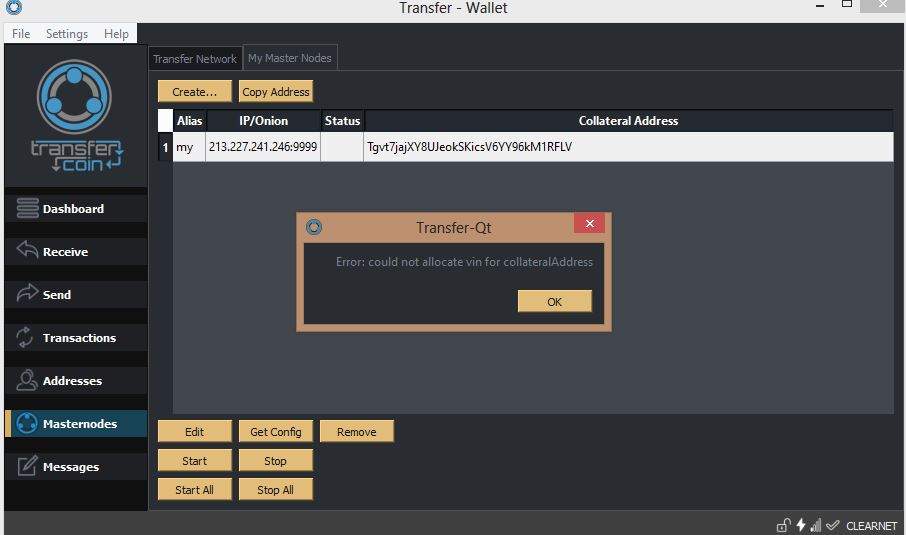This screenshot has width=906, height=535.
Task: Click the Transactions cycle icon
Action: (x=25, y=337)
